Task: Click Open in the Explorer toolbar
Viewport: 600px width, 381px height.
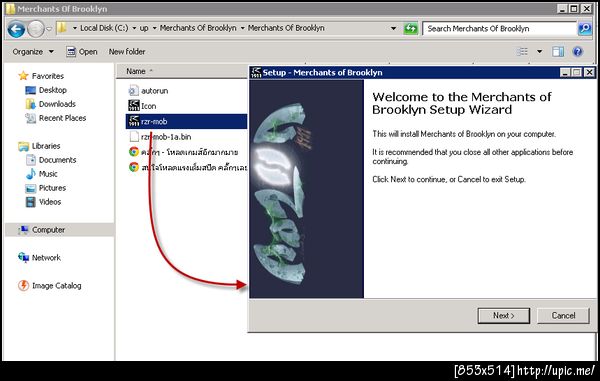Action: [x=82, y=52]
